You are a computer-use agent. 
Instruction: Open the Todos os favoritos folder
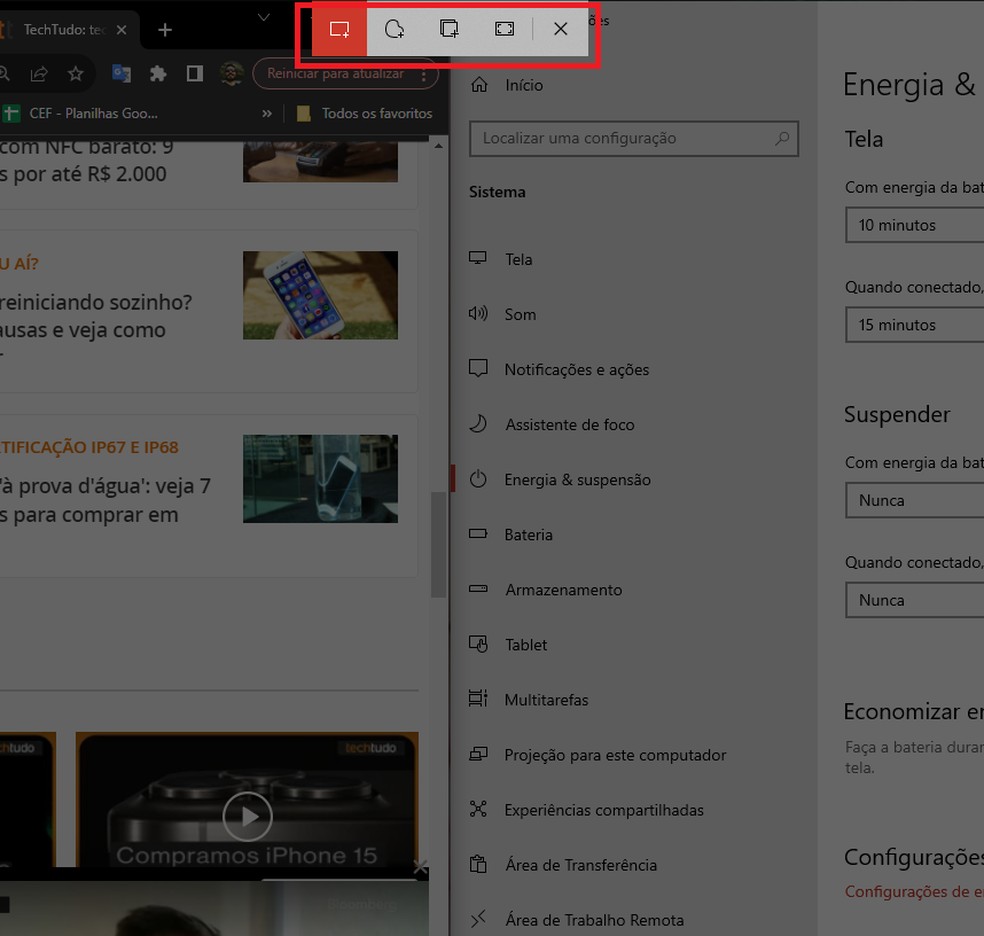point(365,114)
